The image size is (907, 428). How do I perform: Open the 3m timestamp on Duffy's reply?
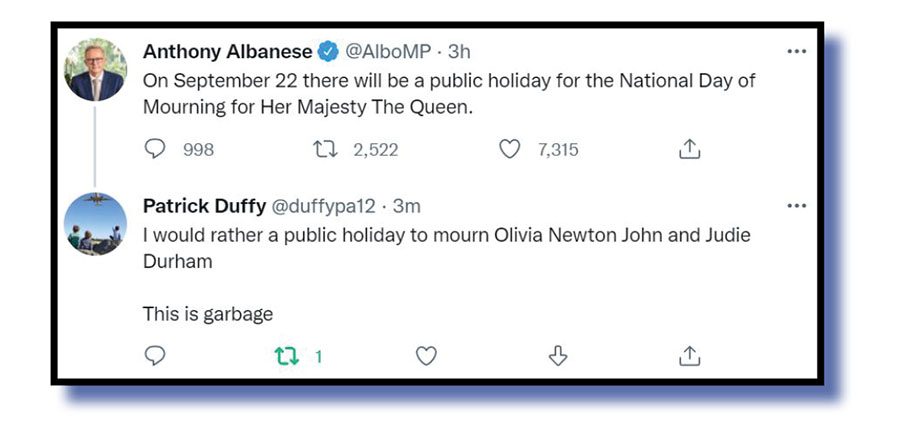(x=406, y=206)
